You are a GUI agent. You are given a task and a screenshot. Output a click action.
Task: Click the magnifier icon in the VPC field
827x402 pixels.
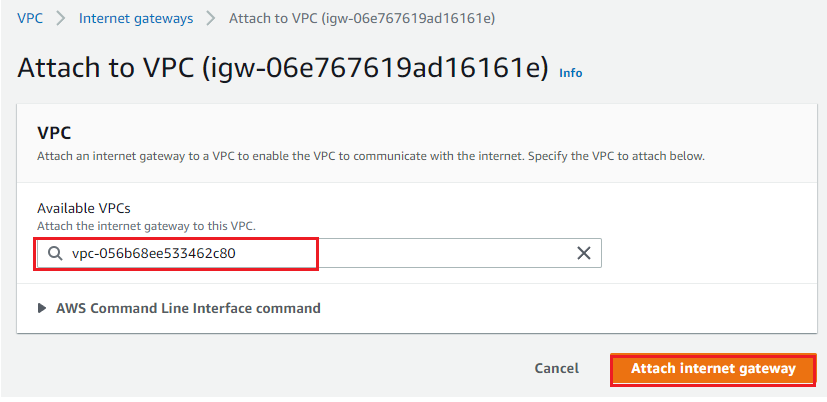click(x=55, y=254)
